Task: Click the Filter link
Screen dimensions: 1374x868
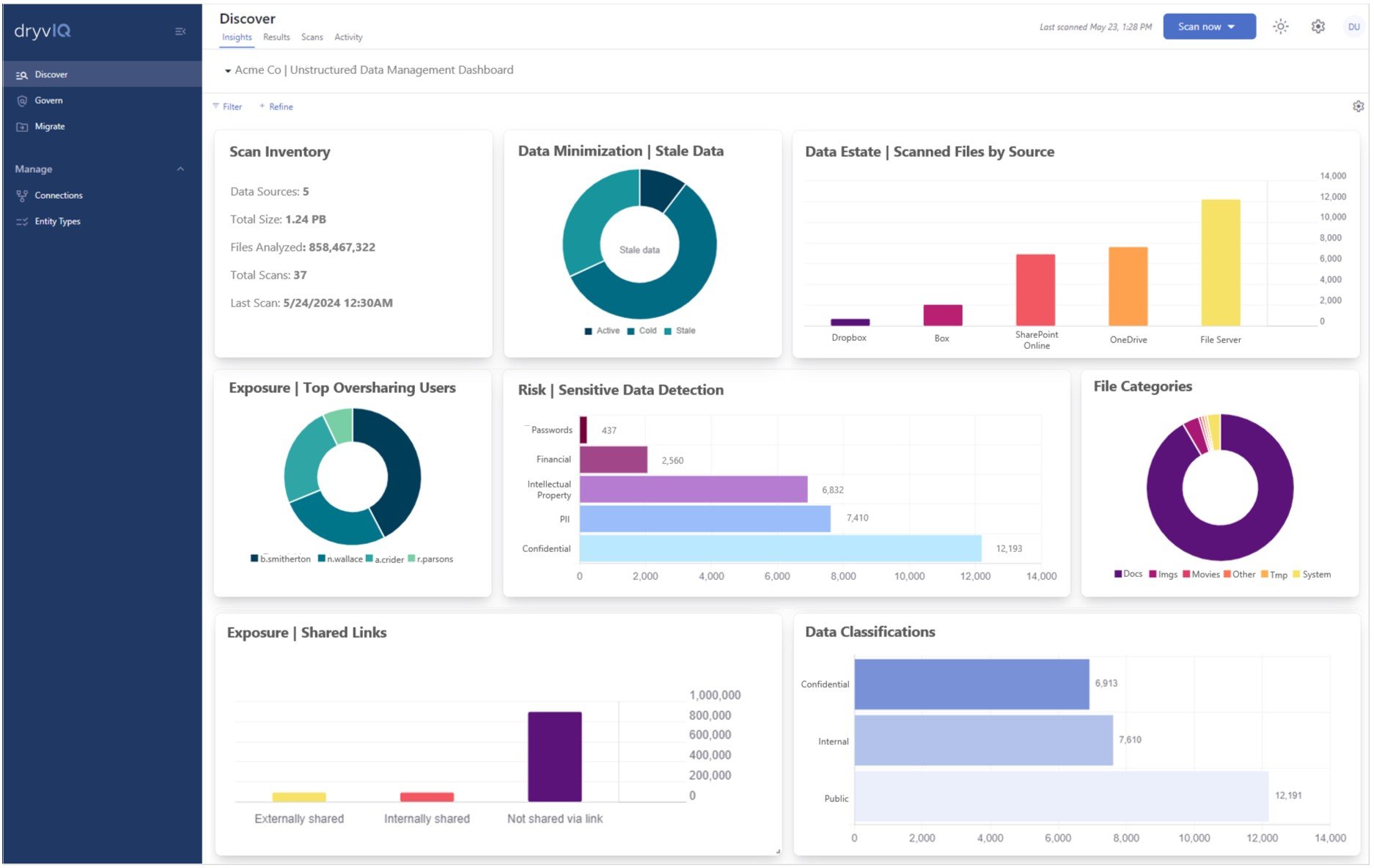Action: [x=227, y=107]
